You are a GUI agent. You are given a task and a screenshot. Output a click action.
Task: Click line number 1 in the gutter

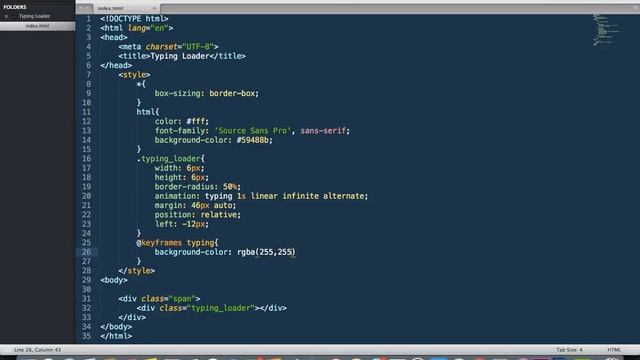(x=89, y=19)
